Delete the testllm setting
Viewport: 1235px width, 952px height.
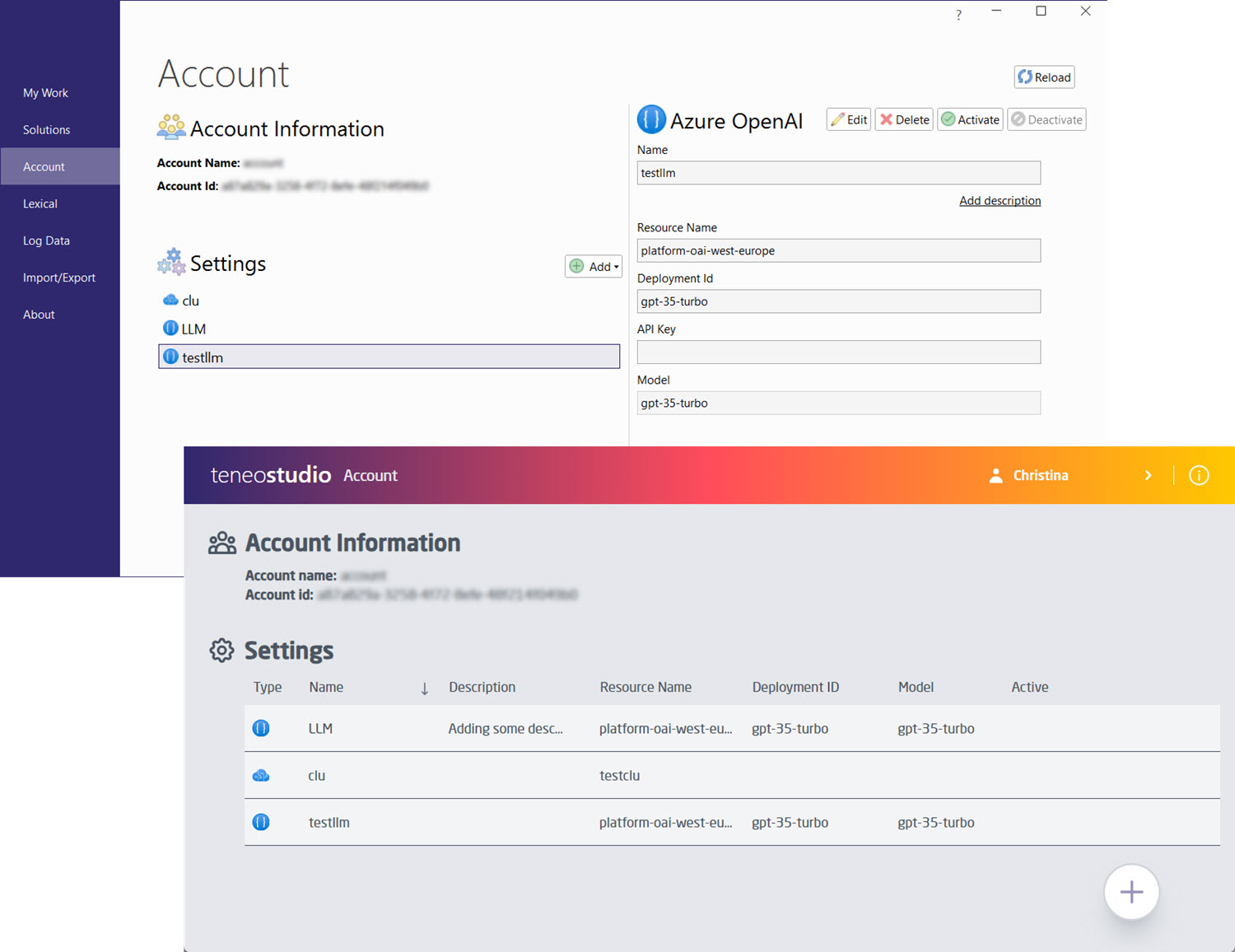(903, 119)
